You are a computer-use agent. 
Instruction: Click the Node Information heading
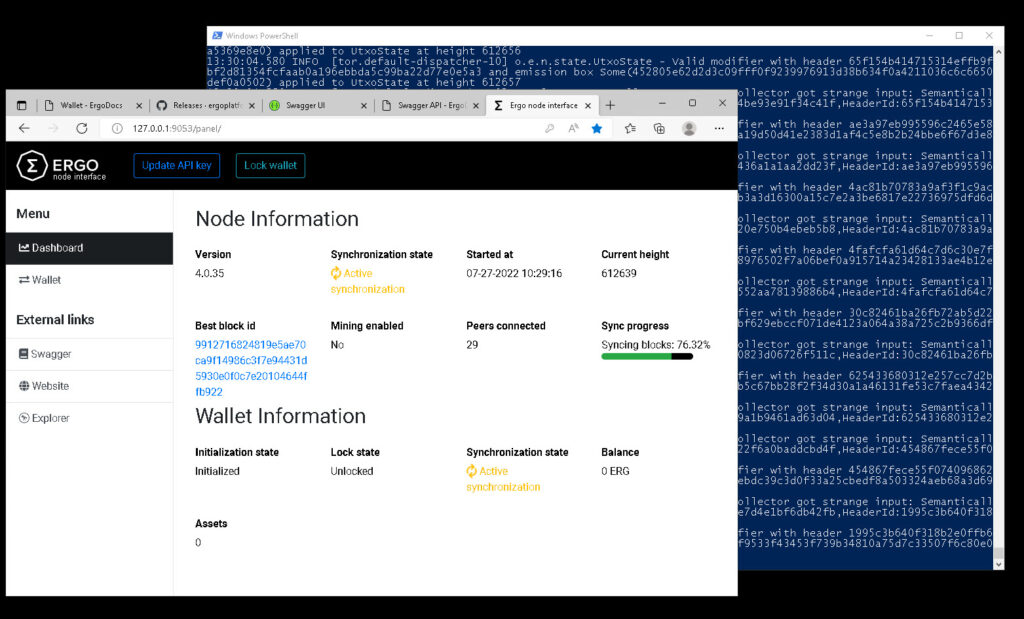pyautogui.click(x=277, y=219)
